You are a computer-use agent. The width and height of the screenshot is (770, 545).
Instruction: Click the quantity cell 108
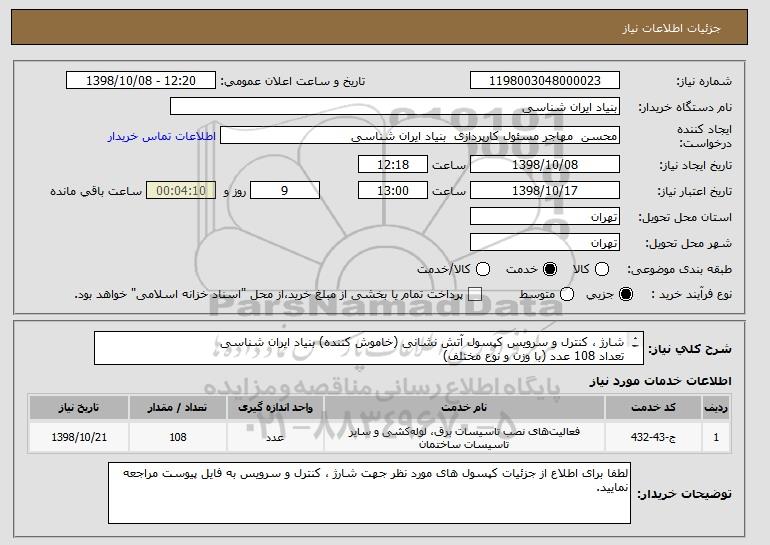[177, 436]
